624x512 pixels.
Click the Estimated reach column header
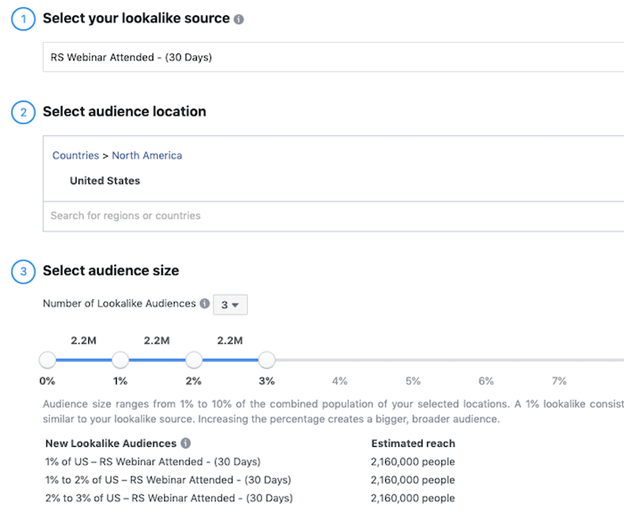pos(413,443)
